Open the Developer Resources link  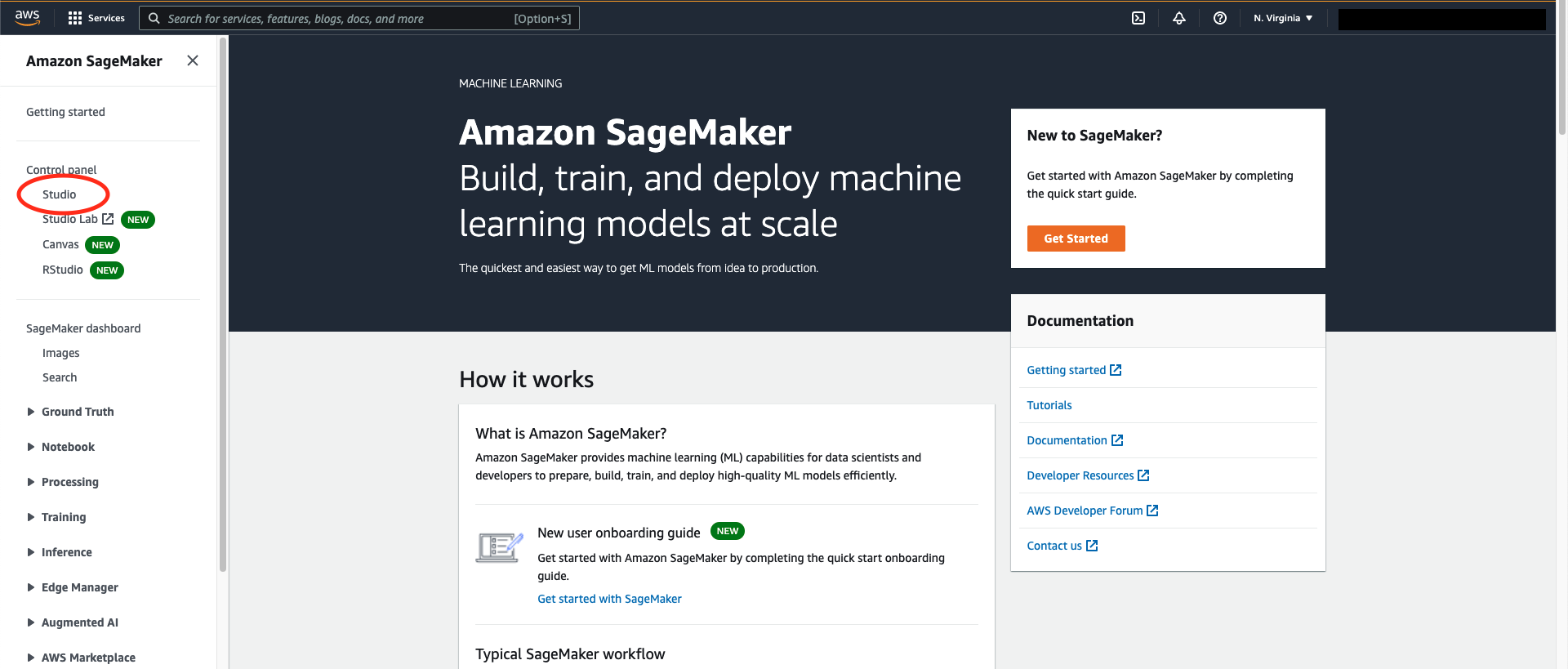pos(1080,475)
